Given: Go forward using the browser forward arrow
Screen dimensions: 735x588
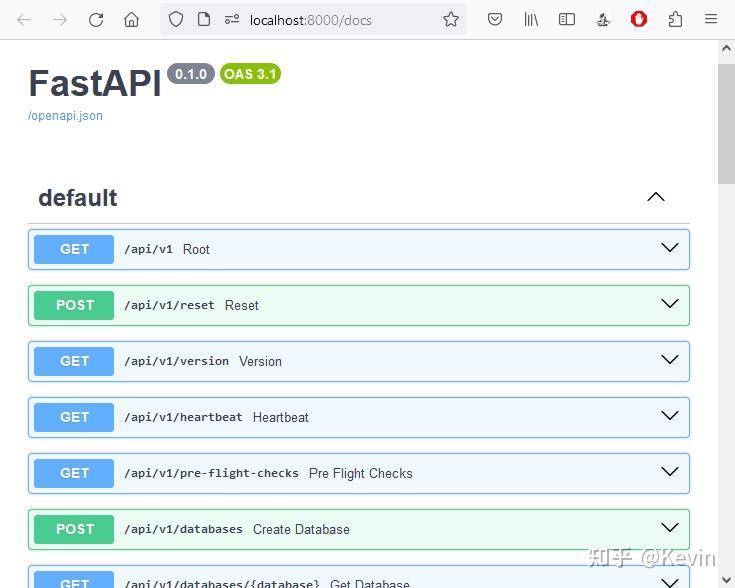Looking at the screenshot, I should click(60, 20).
